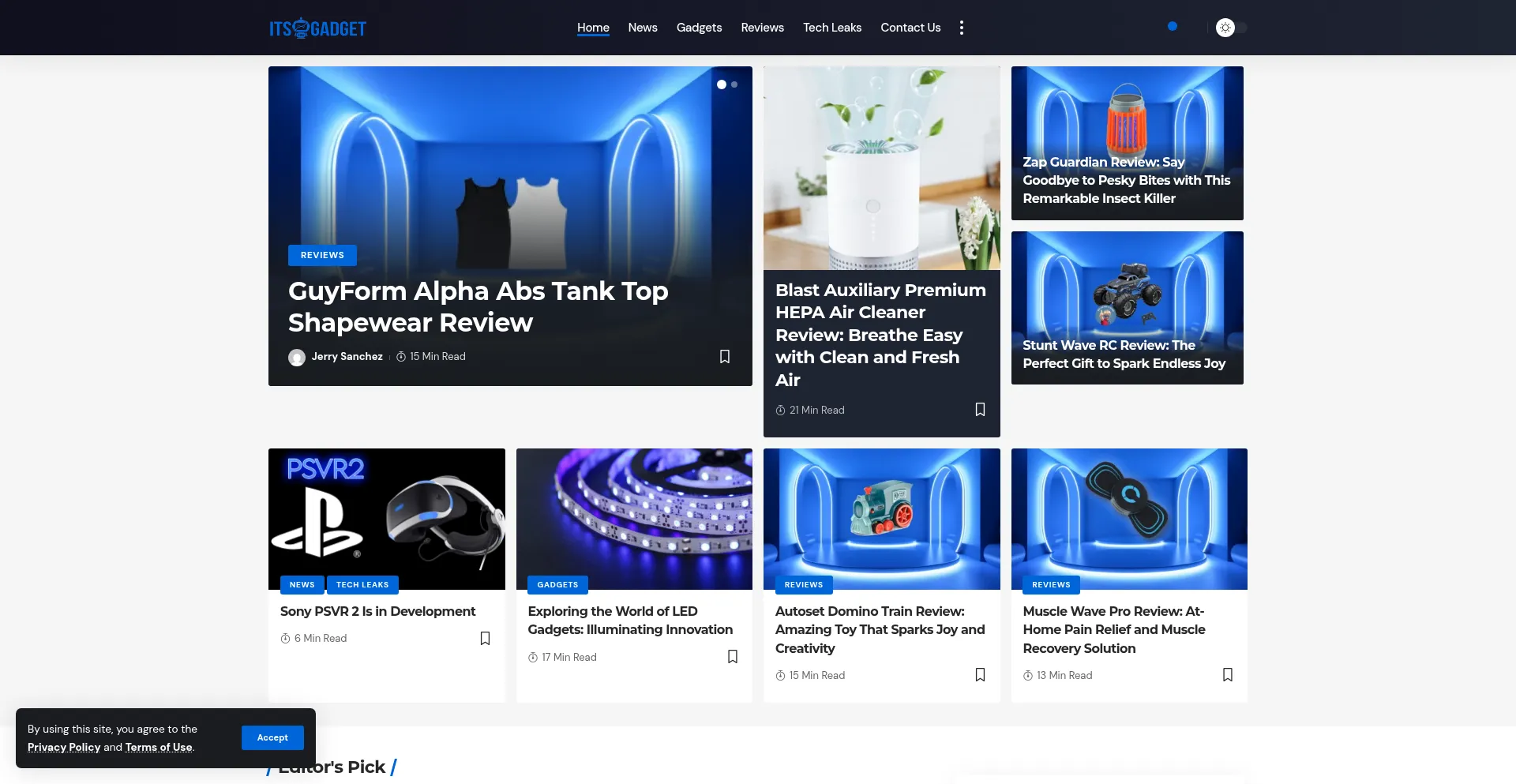Click the ItsGadget logo

pyautogui.click(x=317, y=28)
